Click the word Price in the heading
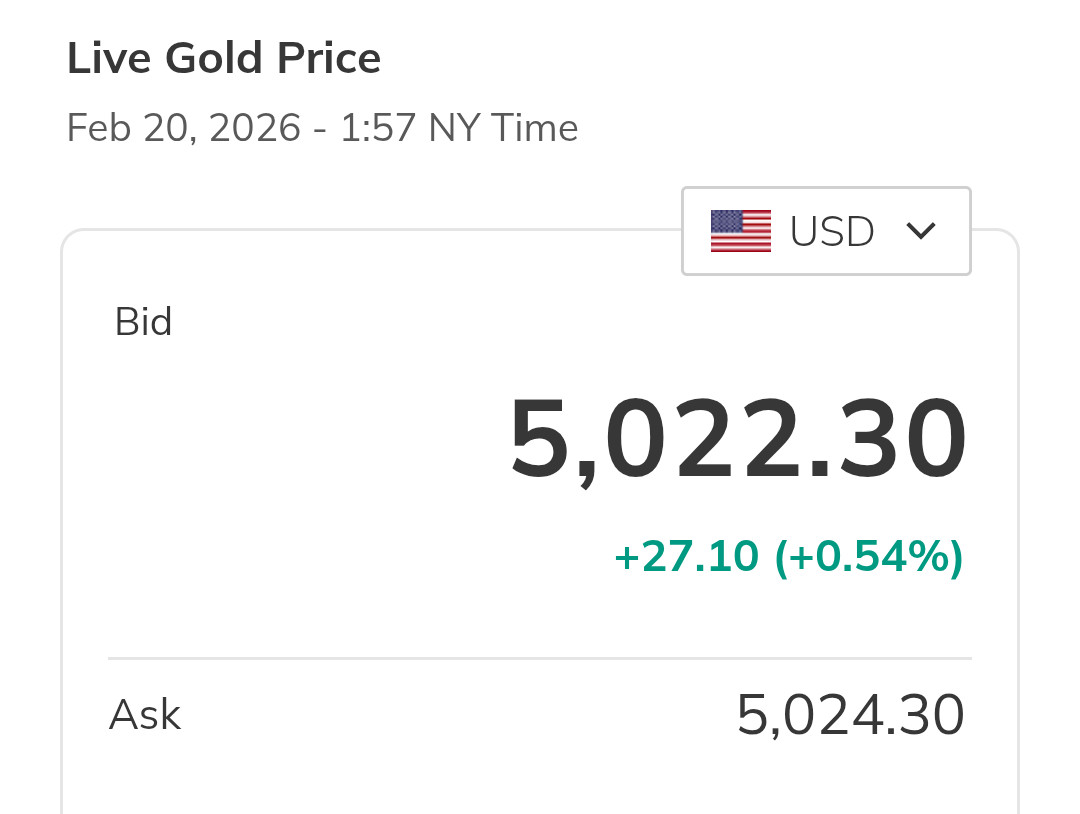 pyautogui.click(x=330, y=59)
